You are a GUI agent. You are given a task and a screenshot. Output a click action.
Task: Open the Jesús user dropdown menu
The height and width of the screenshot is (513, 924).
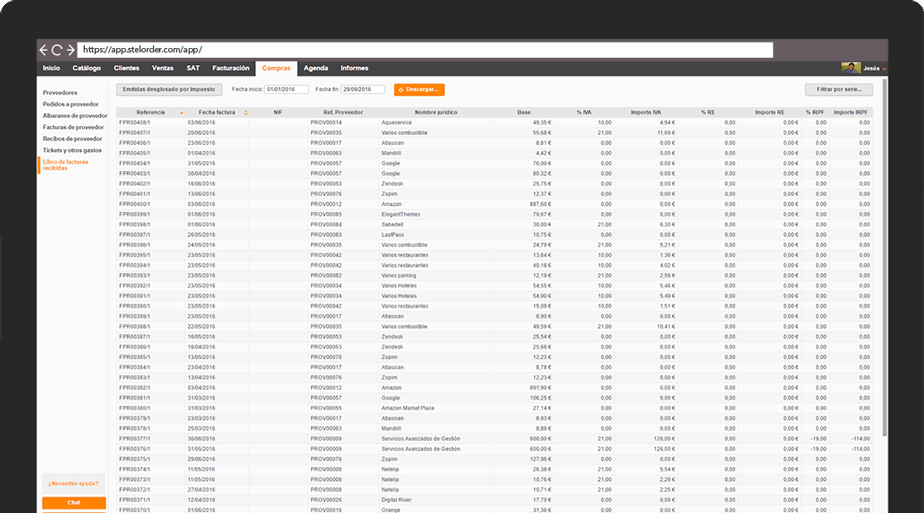pos(875,68)
